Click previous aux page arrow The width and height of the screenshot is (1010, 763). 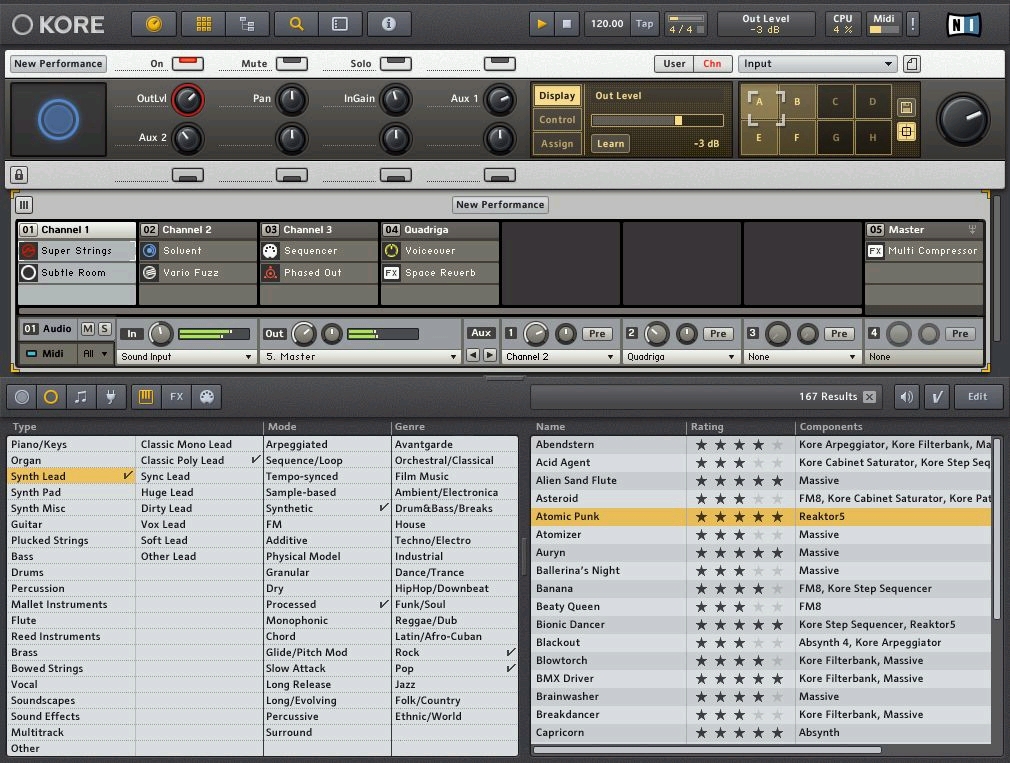(473, 355)
